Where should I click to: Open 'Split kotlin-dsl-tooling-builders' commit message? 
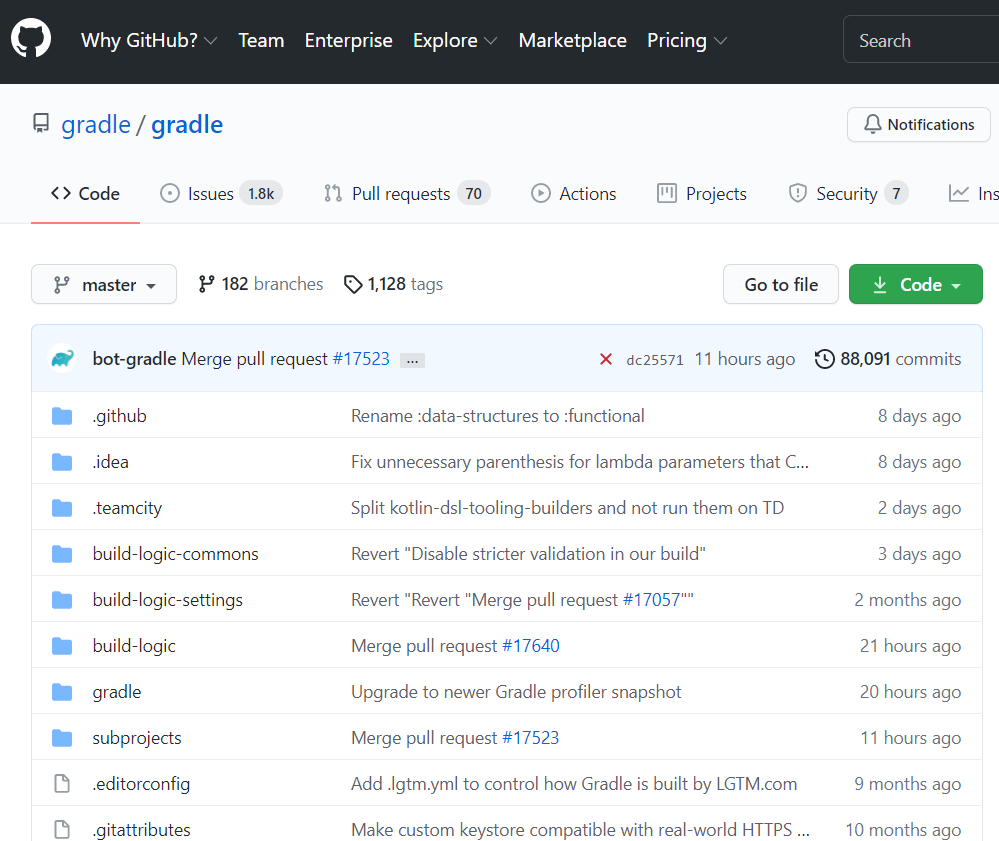point(567,508)
